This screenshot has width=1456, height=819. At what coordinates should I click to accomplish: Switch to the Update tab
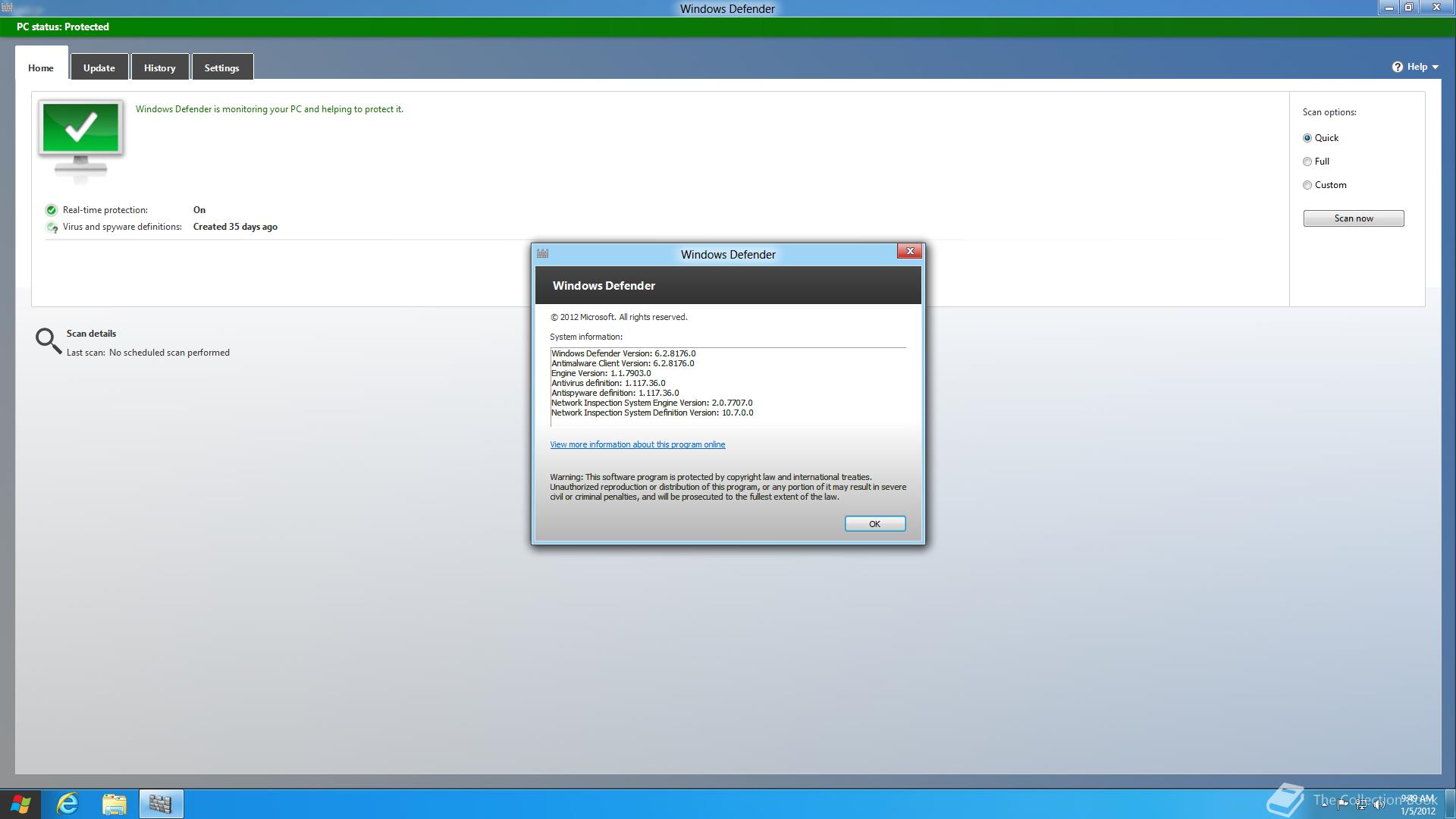[x=99, y=67]
